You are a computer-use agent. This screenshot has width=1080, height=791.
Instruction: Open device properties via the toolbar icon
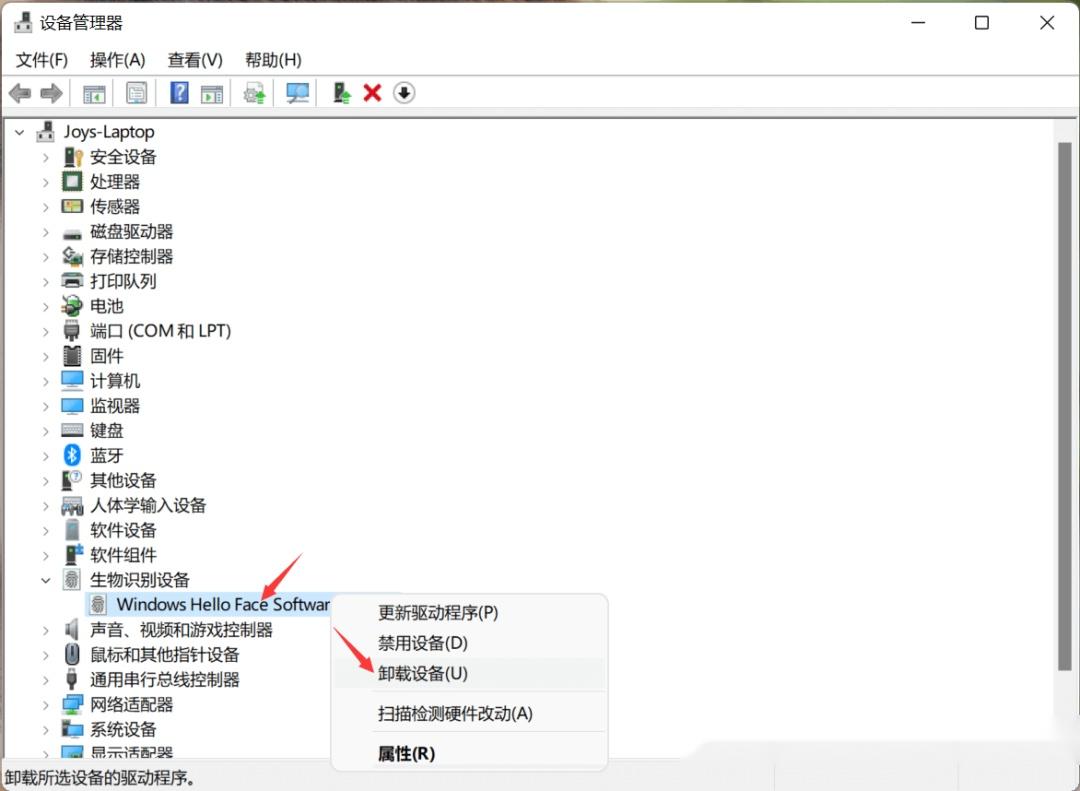click(x=136, y=93)
